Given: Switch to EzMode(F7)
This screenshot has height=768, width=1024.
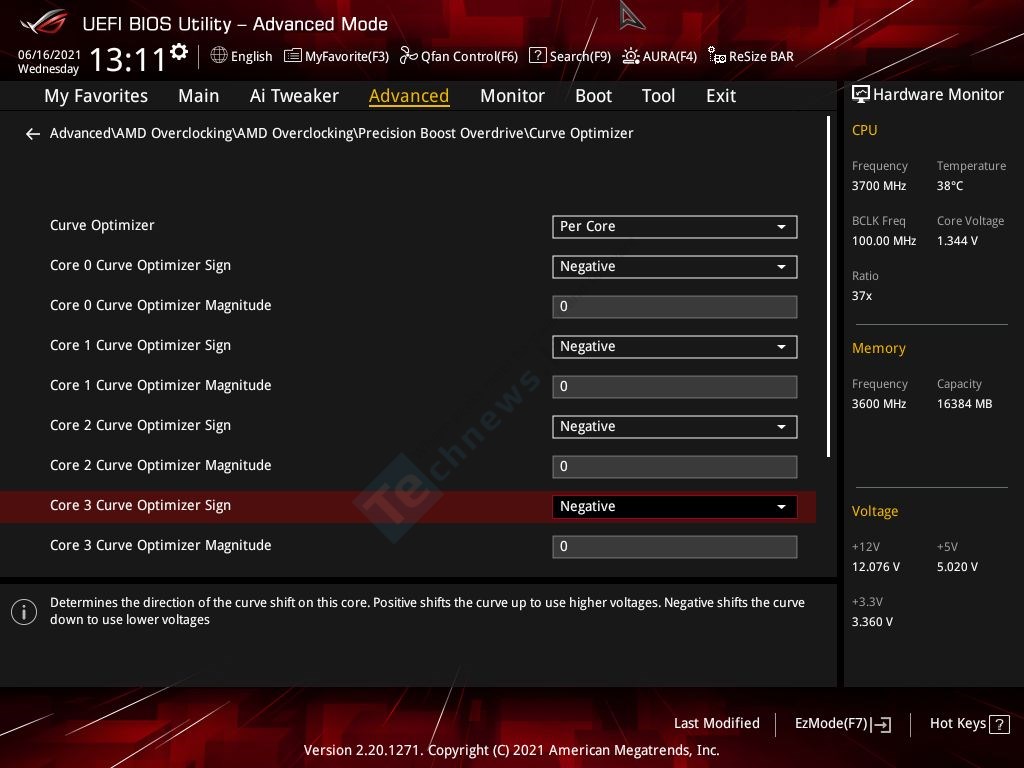Looking at the screenshot, I should 842,724.
